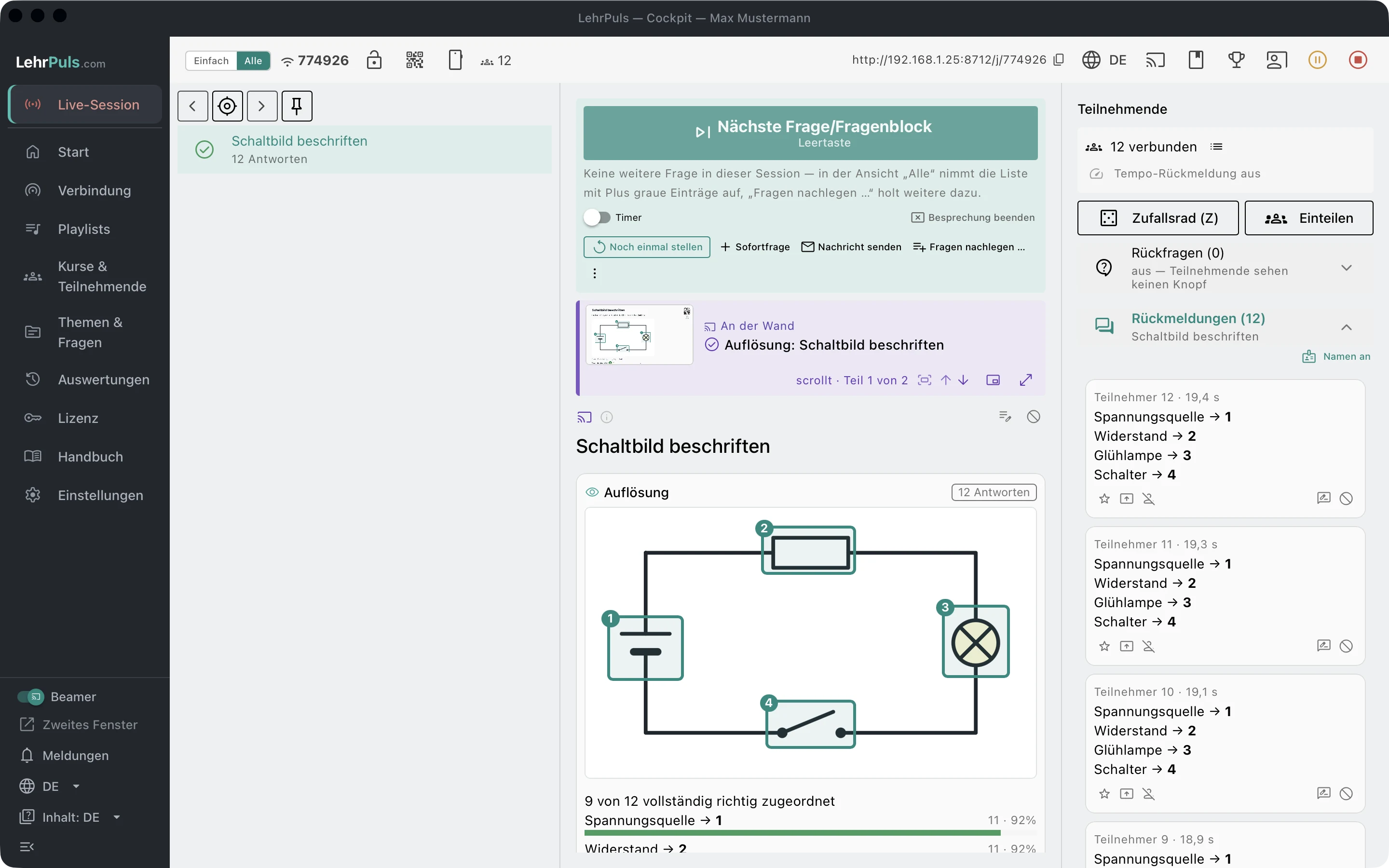Toggle Auflösung visibility eye icon
This screenshot has width=1389, height=868.
tap(592, 492)
